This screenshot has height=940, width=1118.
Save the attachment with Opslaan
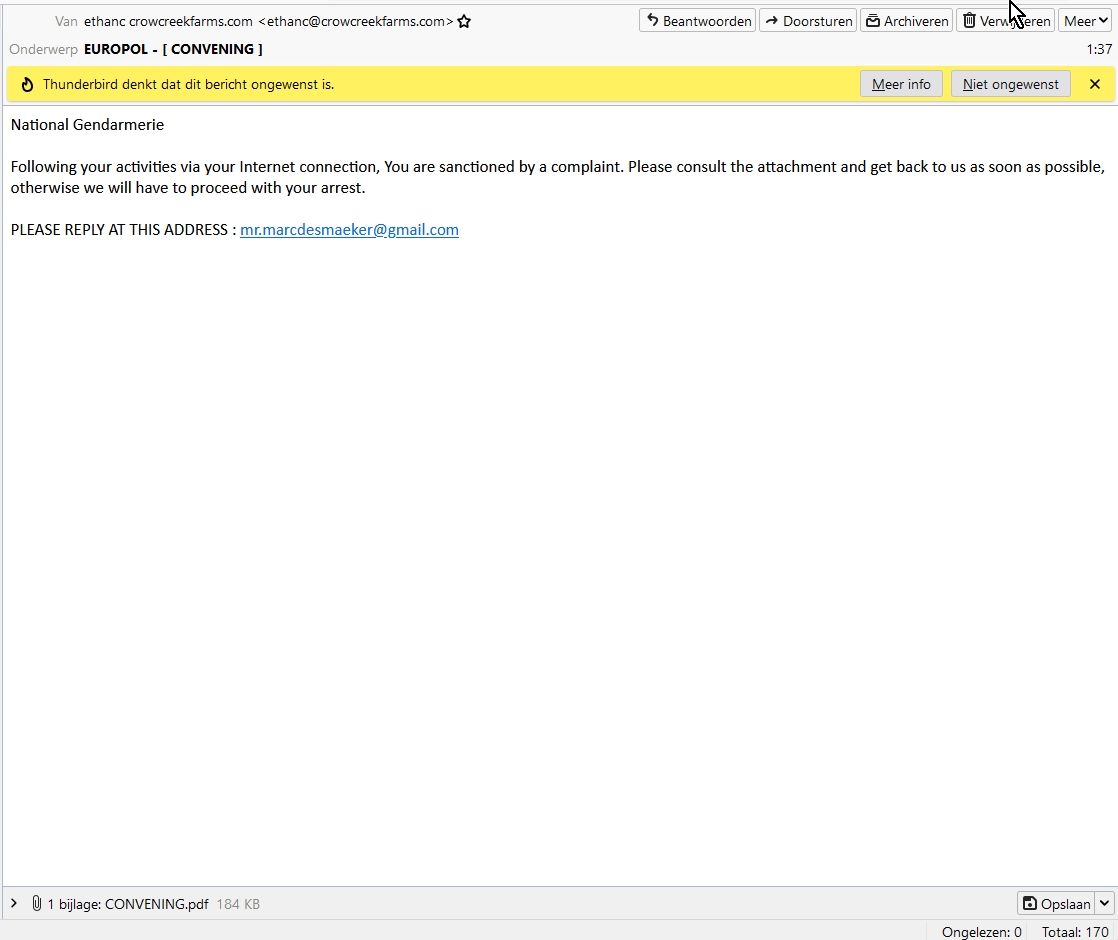[1056, 904]
